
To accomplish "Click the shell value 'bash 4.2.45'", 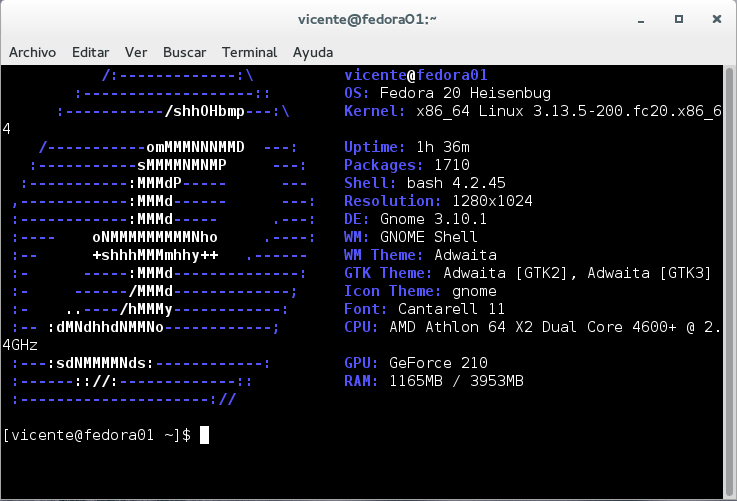I will click(456, 183).
